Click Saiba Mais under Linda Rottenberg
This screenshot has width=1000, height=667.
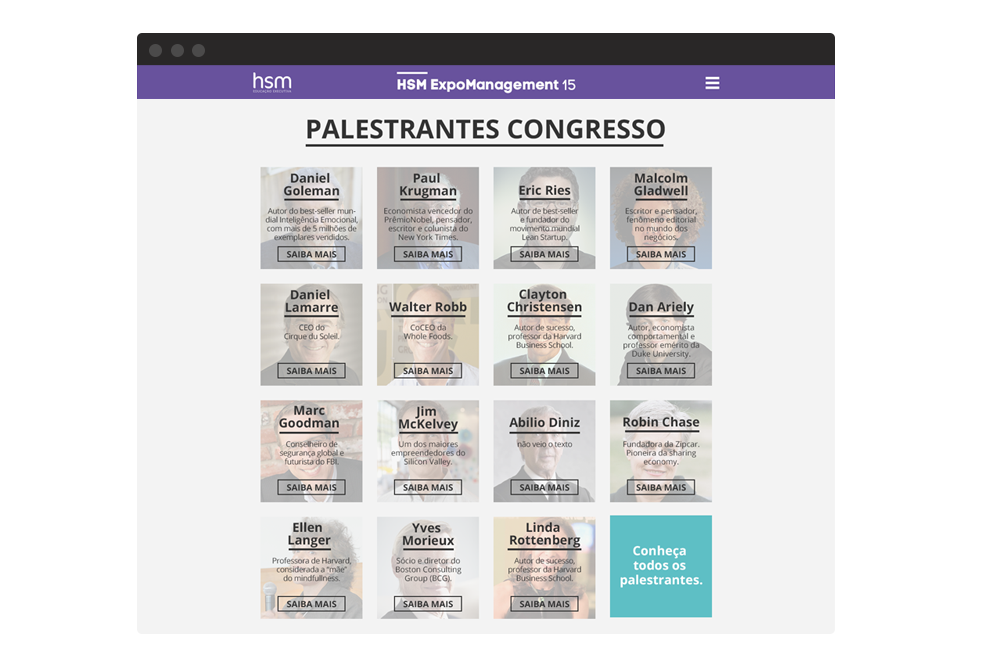pos(544,604)
